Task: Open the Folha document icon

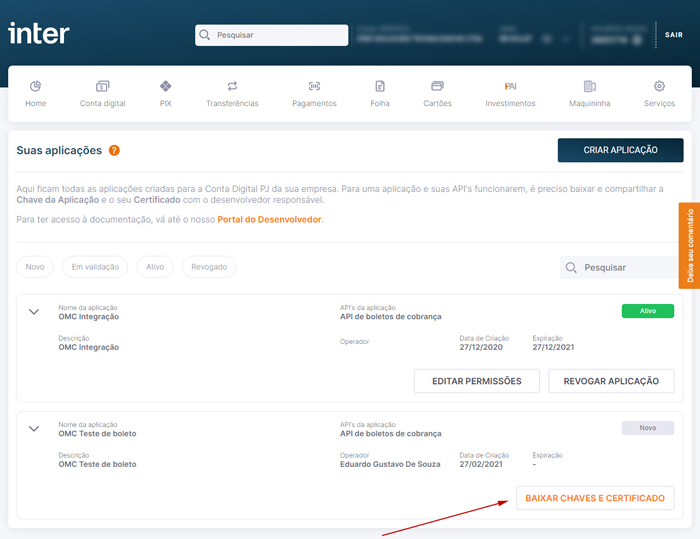Action: coord(380,86)
